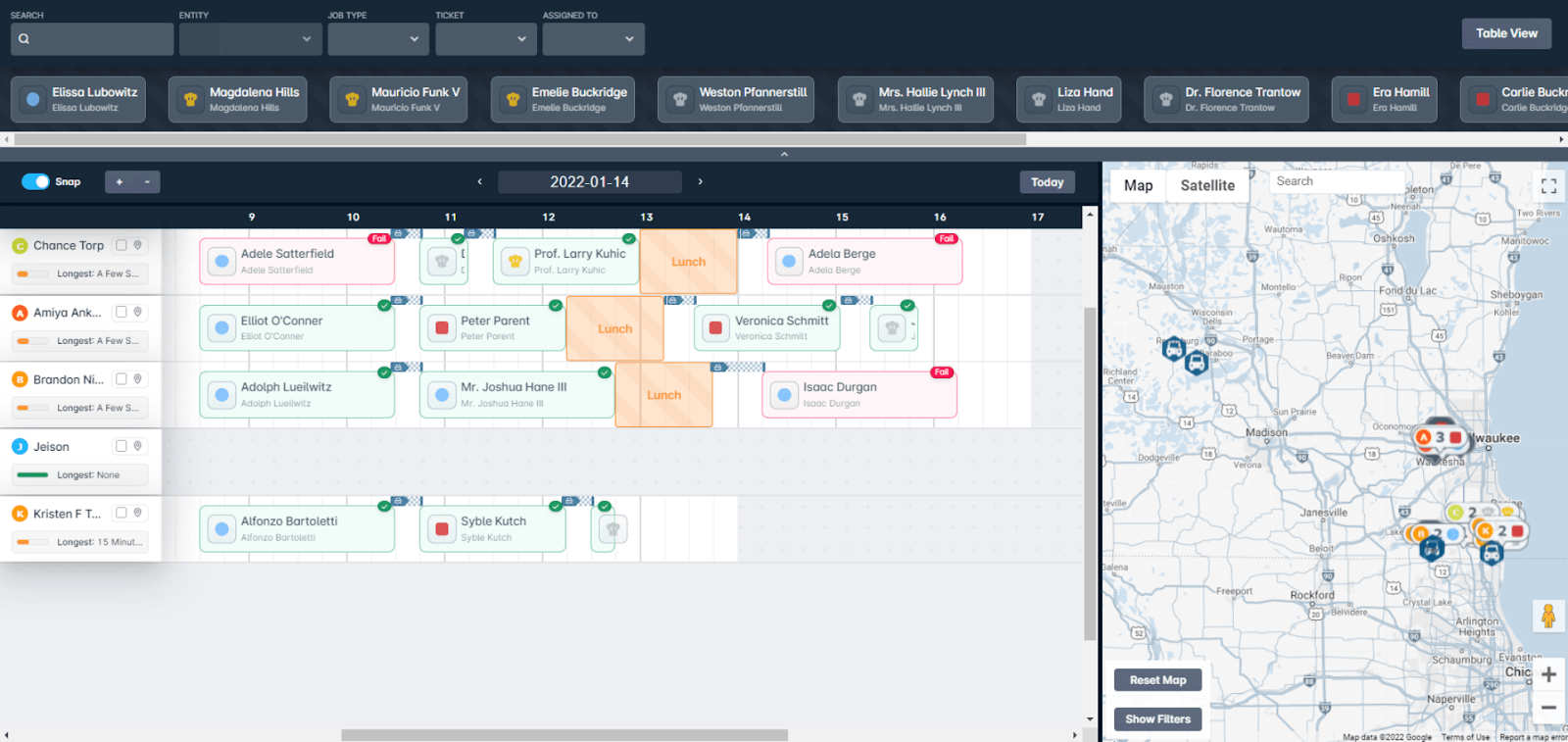Viewport: 1568px width, 742px height.
Task: Click the trophy icon on Magdalena Hills card
Action: point(191,99)
